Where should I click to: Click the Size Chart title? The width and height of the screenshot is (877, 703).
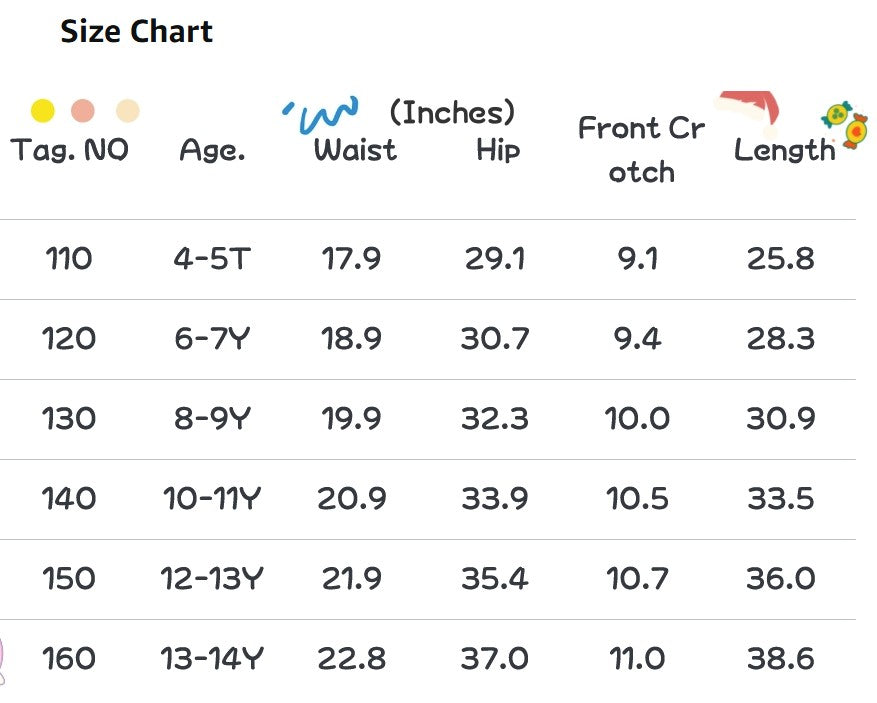[136, 31]
